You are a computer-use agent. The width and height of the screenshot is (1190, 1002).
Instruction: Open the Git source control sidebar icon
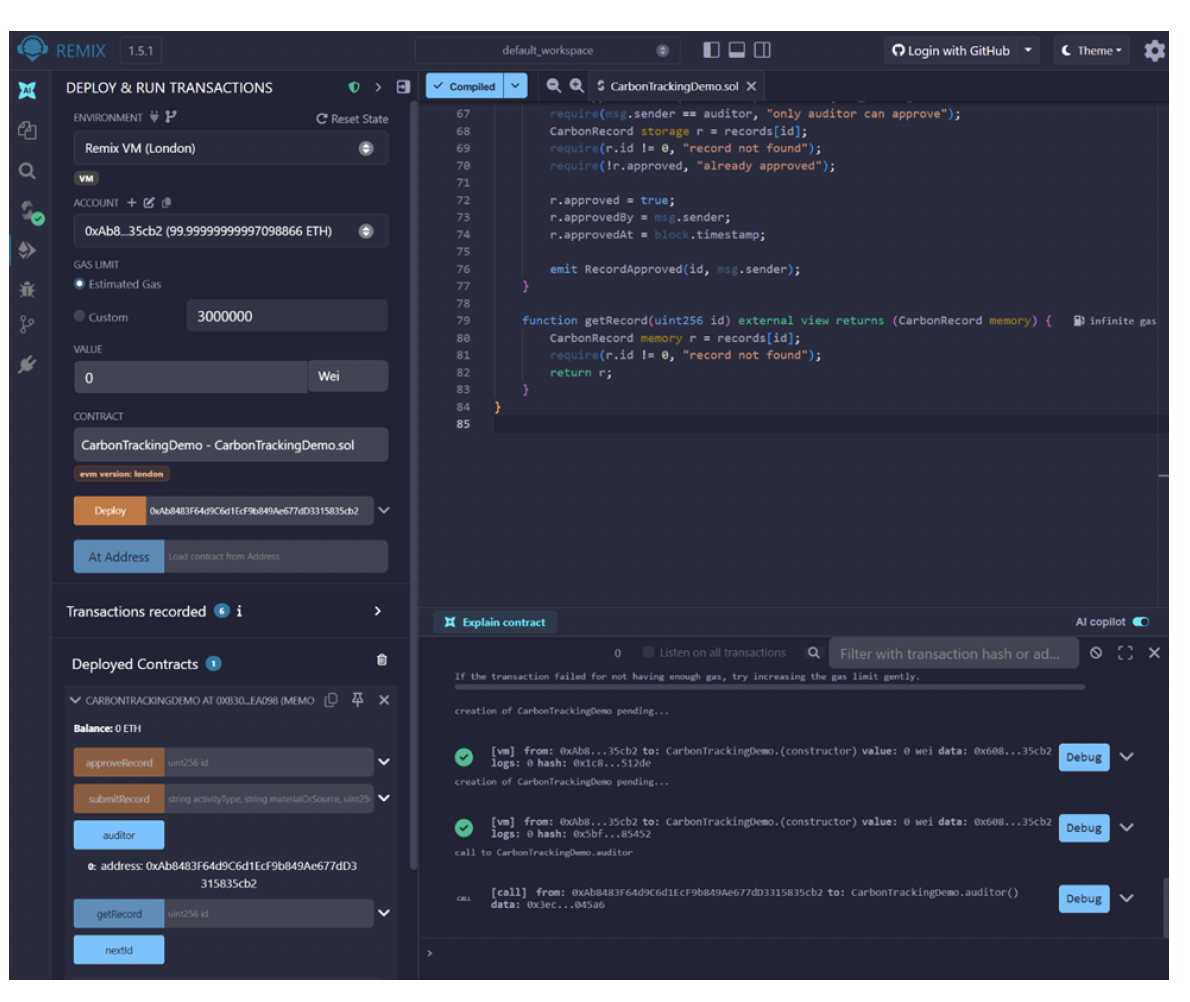pyautogui.click(x=27, y=325)
